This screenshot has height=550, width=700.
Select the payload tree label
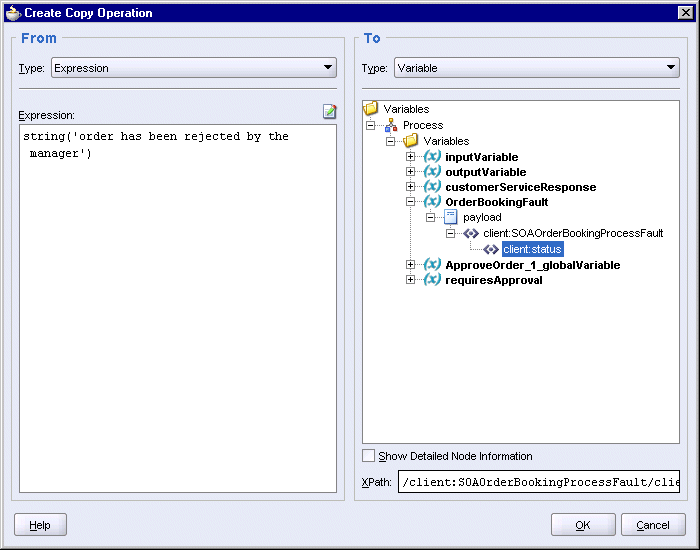click(482, 217)
